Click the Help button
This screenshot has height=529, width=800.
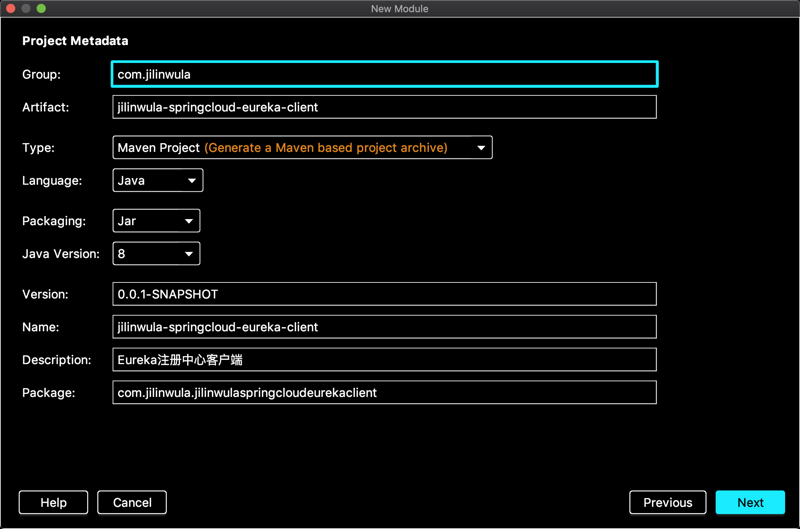pos(54,502)
